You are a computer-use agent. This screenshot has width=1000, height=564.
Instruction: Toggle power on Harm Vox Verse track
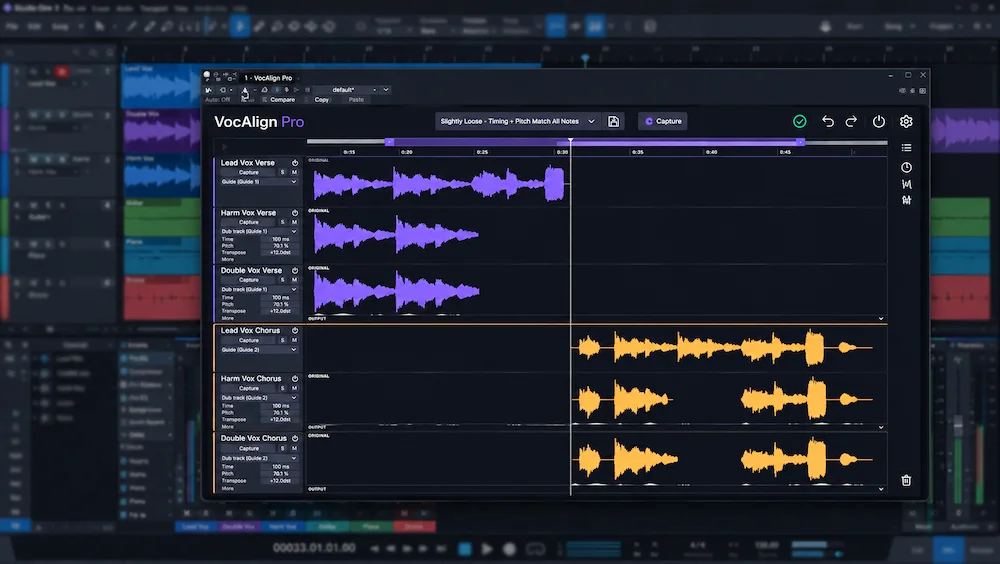[295, 212]
